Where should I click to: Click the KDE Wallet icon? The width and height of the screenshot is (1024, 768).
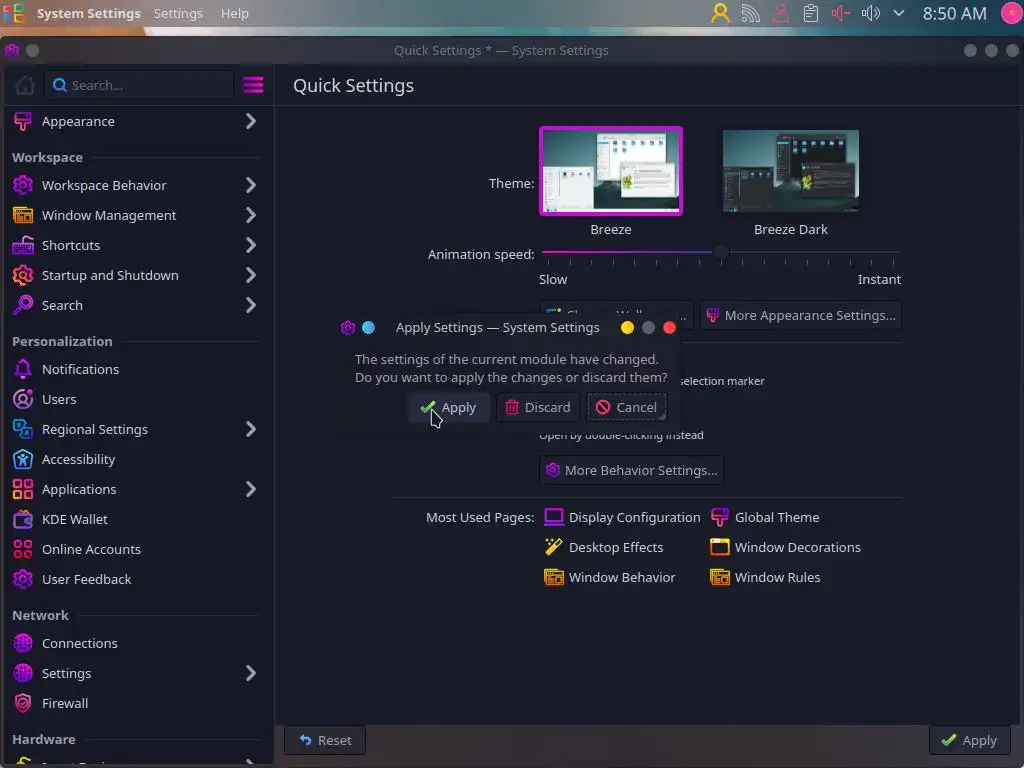23,520
